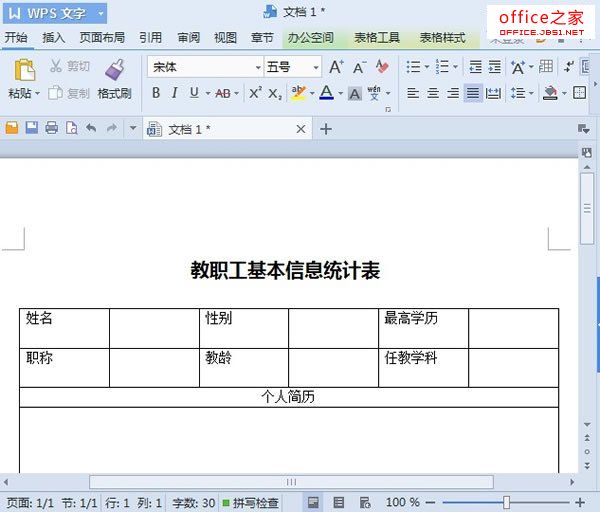Open the 页面布局 ribbon tab
The image size is (600, 512).
coord(102,38)
